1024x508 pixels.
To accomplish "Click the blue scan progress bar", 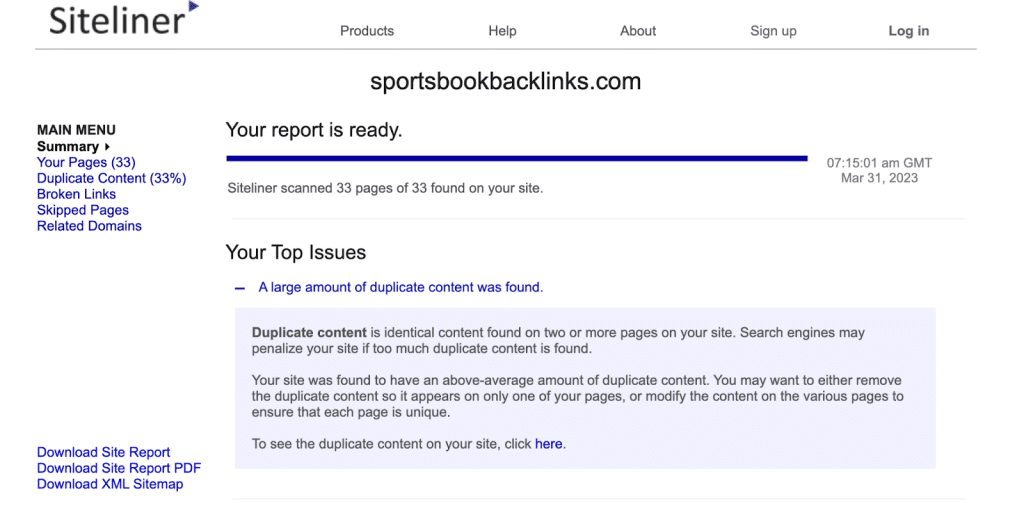I will pos(516,158).
